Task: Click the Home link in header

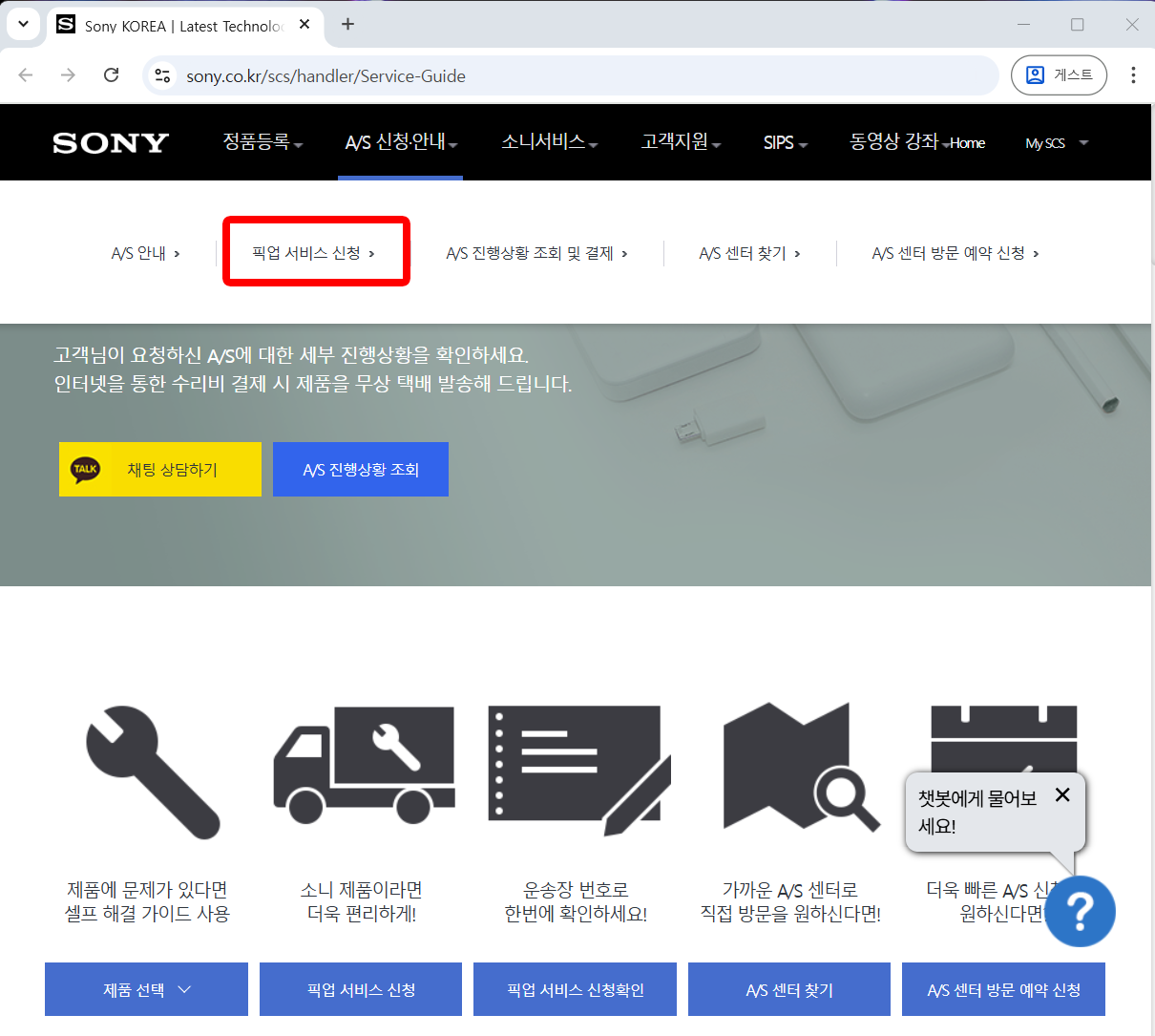Action: click(968, 143)
